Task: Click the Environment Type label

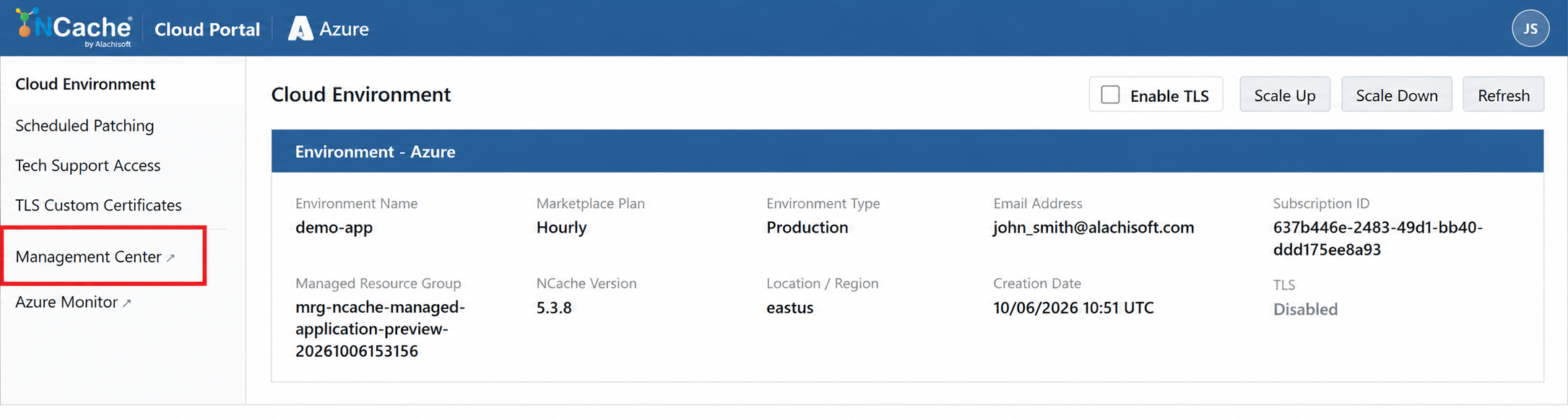Action: pyautogui.click(x=823, y=204)
